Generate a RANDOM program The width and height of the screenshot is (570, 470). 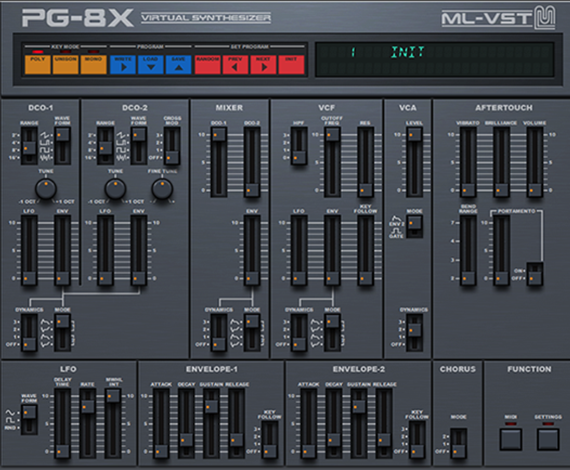point(208,65)
